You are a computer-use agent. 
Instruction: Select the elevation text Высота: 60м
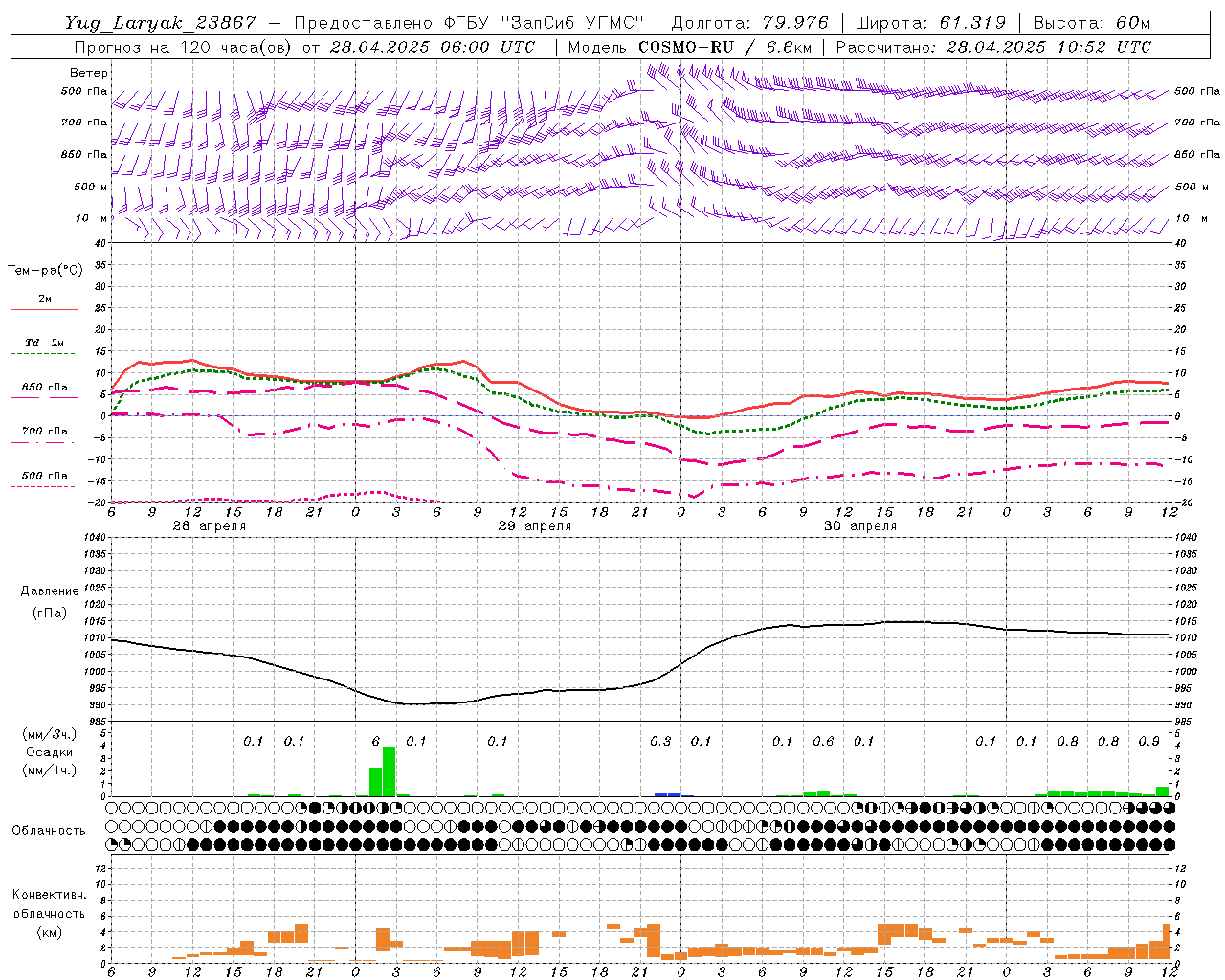1092,23
